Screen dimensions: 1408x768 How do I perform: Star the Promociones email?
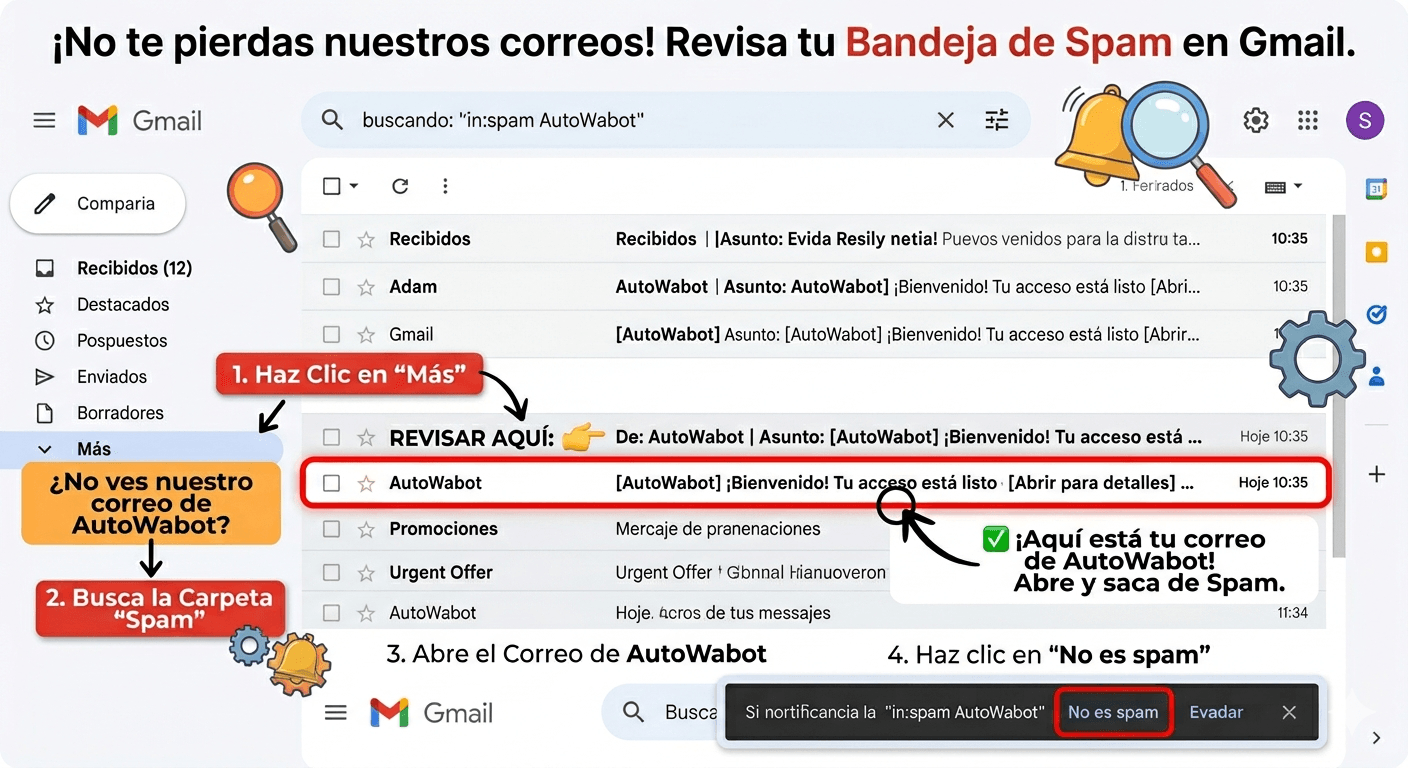click(x=366, y=529)
